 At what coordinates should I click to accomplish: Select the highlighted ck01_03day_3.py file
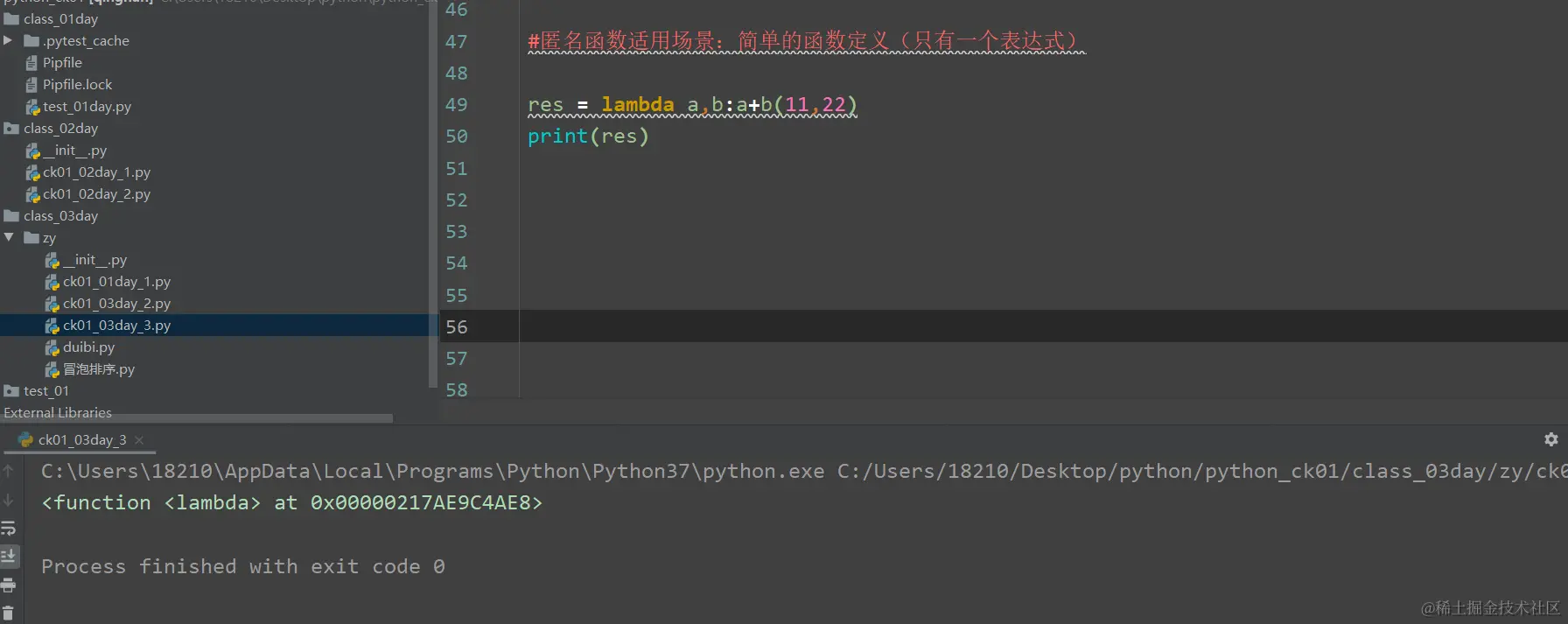108,325
